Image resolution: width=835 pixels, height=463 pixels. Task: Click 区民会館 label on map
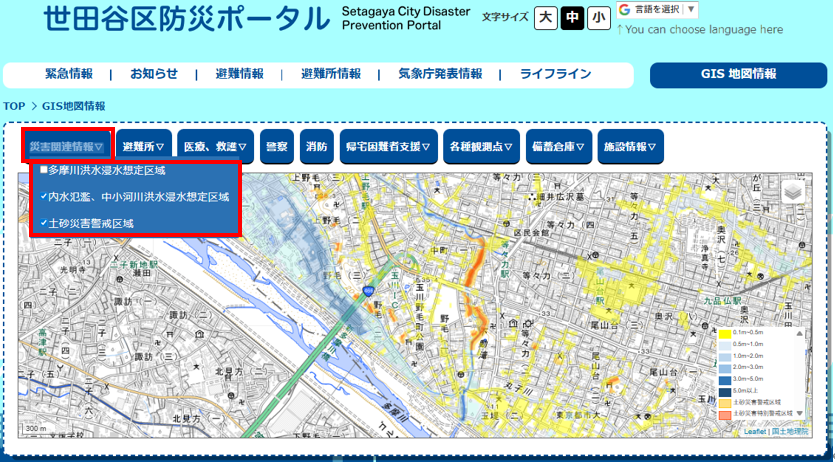tap(531, 233)
